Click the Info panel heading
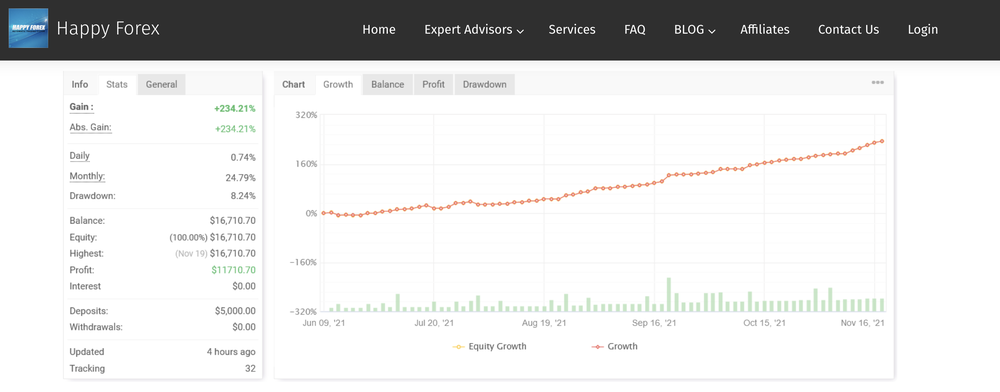 click(x=80, y=84)
